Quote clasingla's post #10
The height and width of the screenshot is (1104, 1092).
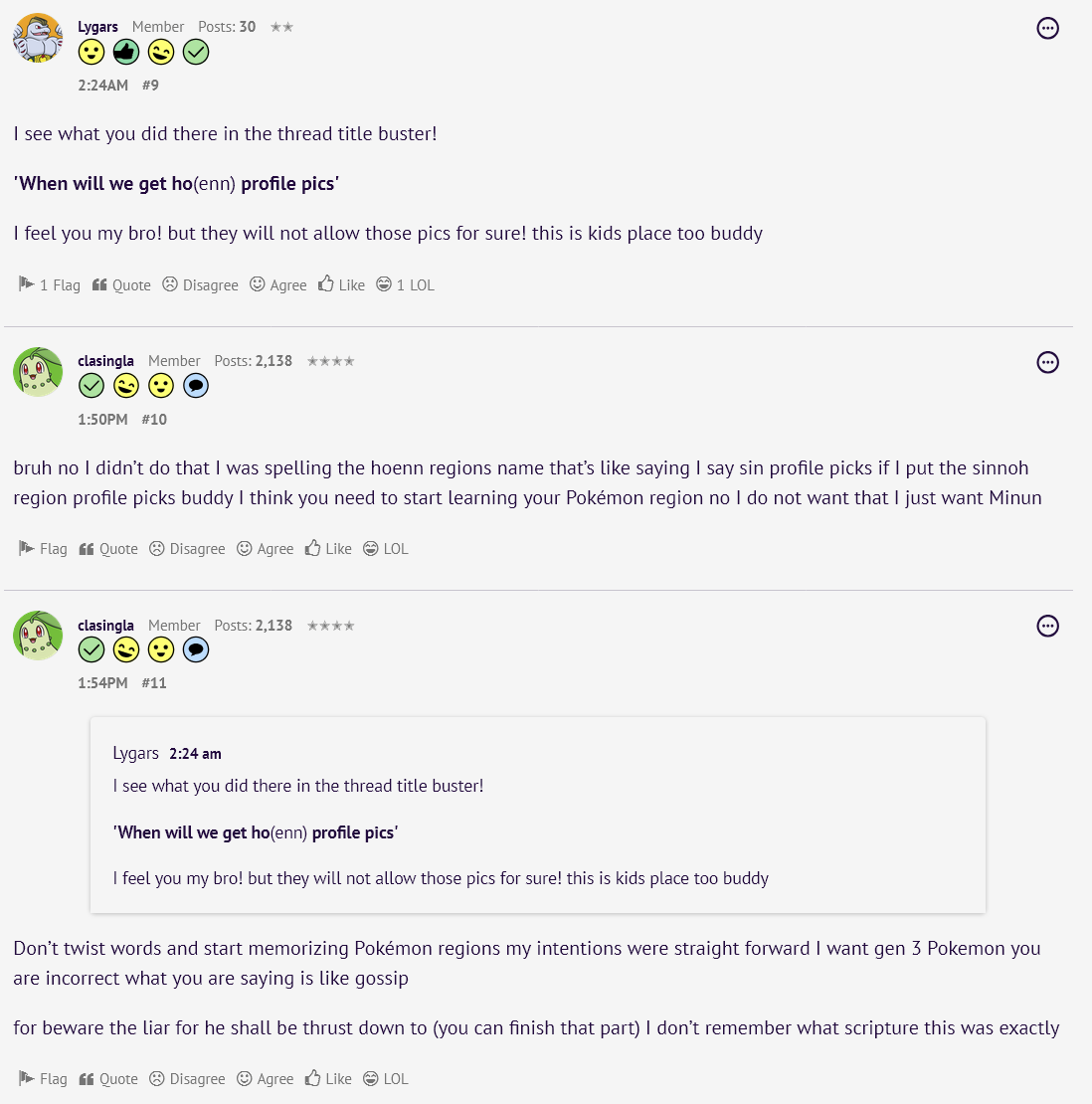coord(108,549)
